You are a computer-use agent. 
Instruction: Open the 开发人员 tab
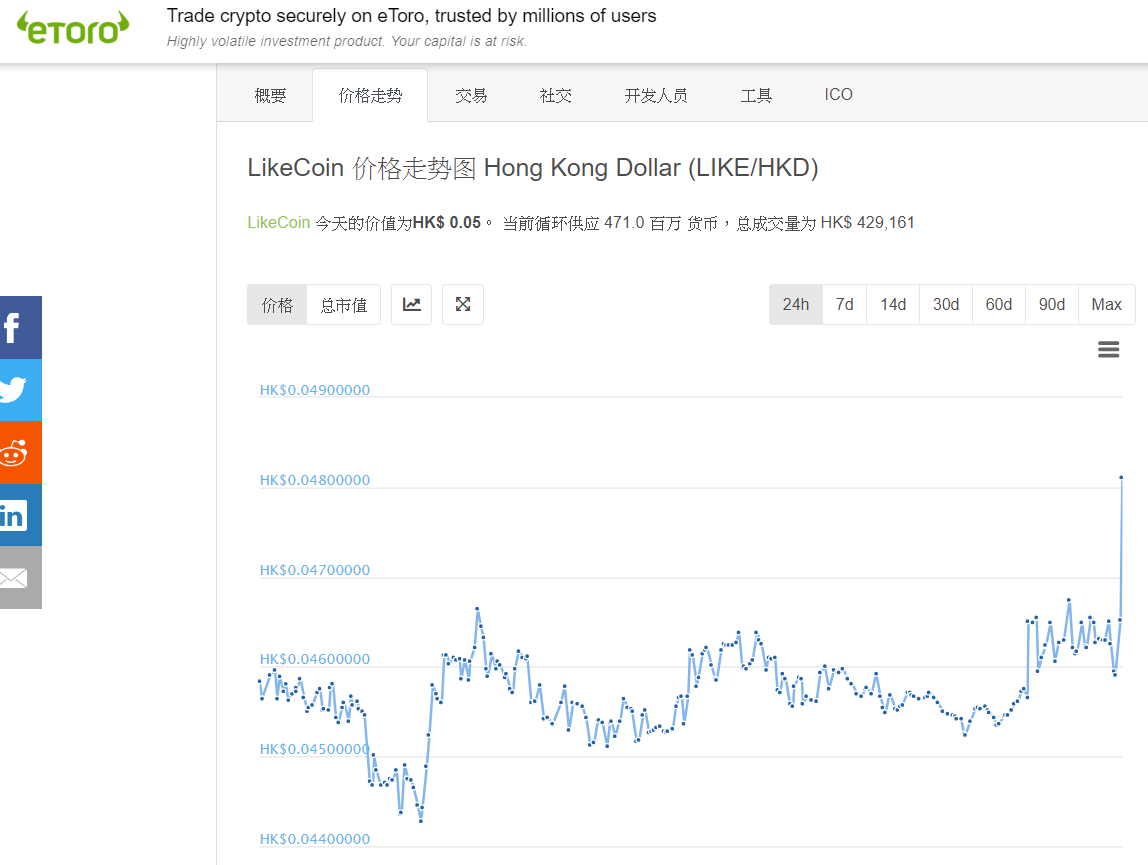point(656,95)
